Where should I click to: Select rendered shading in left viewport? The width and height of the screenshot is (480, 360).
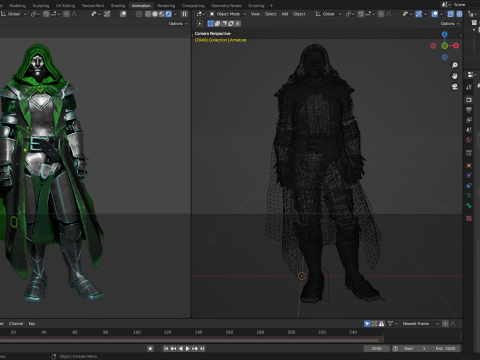point(169,14)
